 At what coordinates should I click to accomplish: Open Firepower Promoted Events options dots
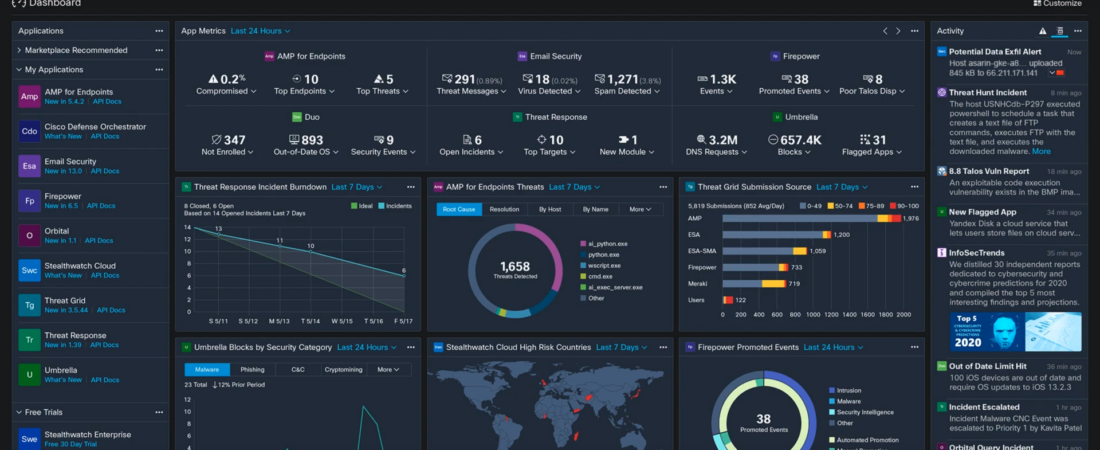(x=914, y=347)
